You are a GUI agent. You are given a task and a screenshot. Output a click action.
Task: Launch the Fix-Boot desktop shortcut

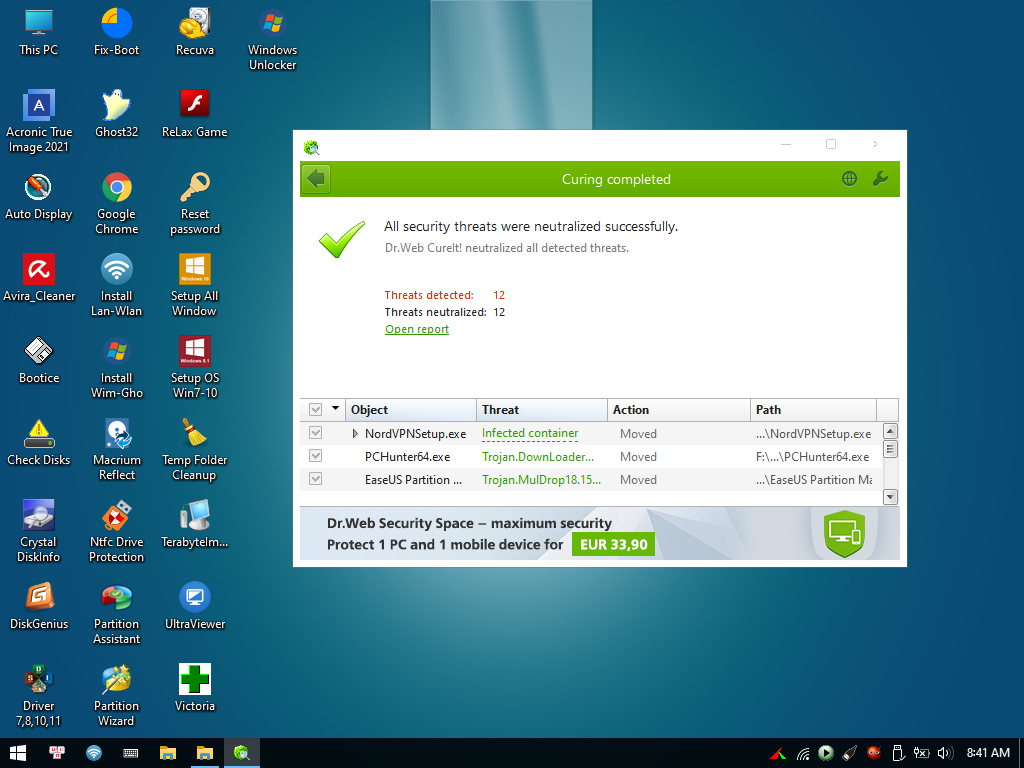coord(116,33)
